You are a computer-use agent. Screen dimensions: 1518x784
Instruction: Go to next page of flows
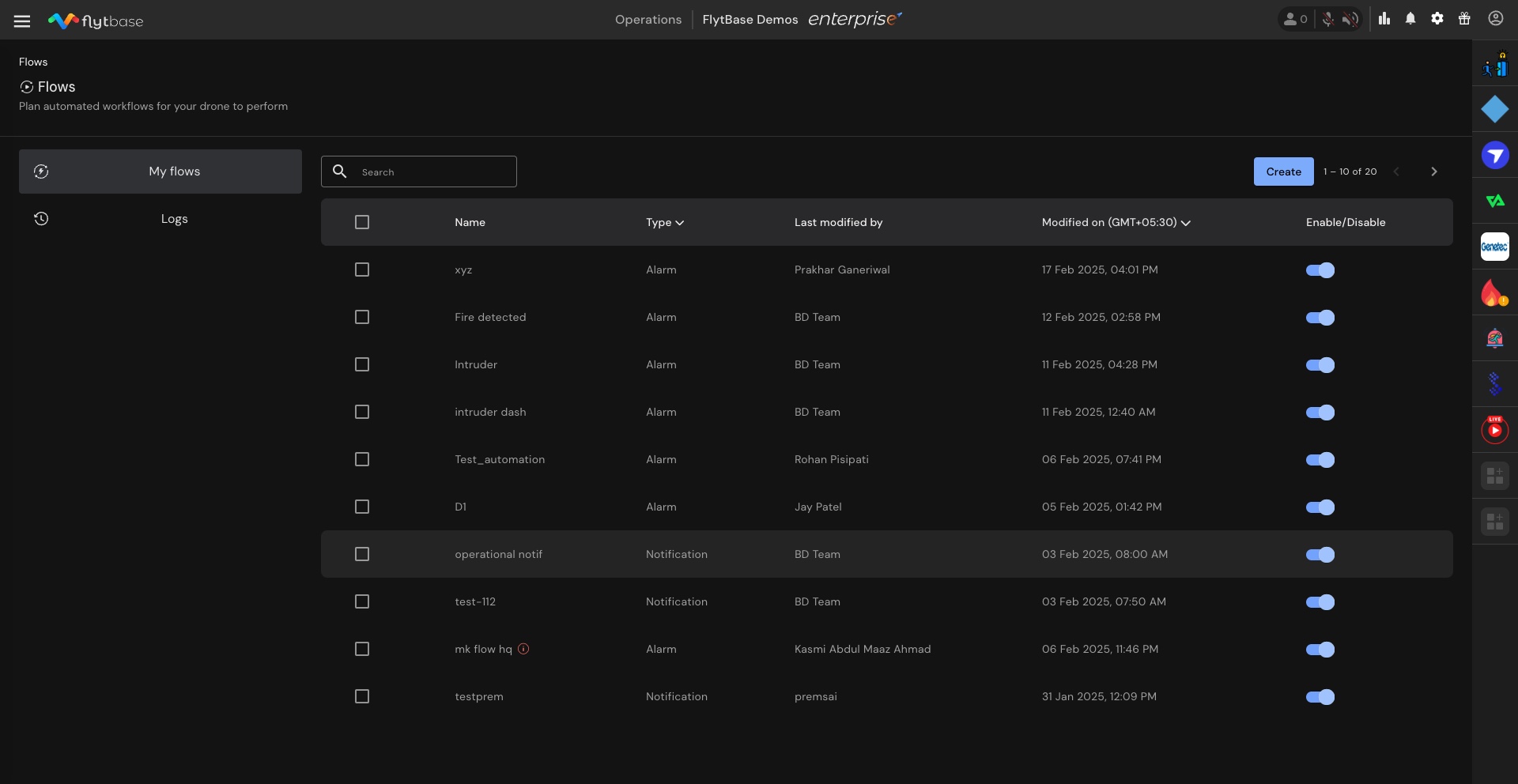point(1433,171)
